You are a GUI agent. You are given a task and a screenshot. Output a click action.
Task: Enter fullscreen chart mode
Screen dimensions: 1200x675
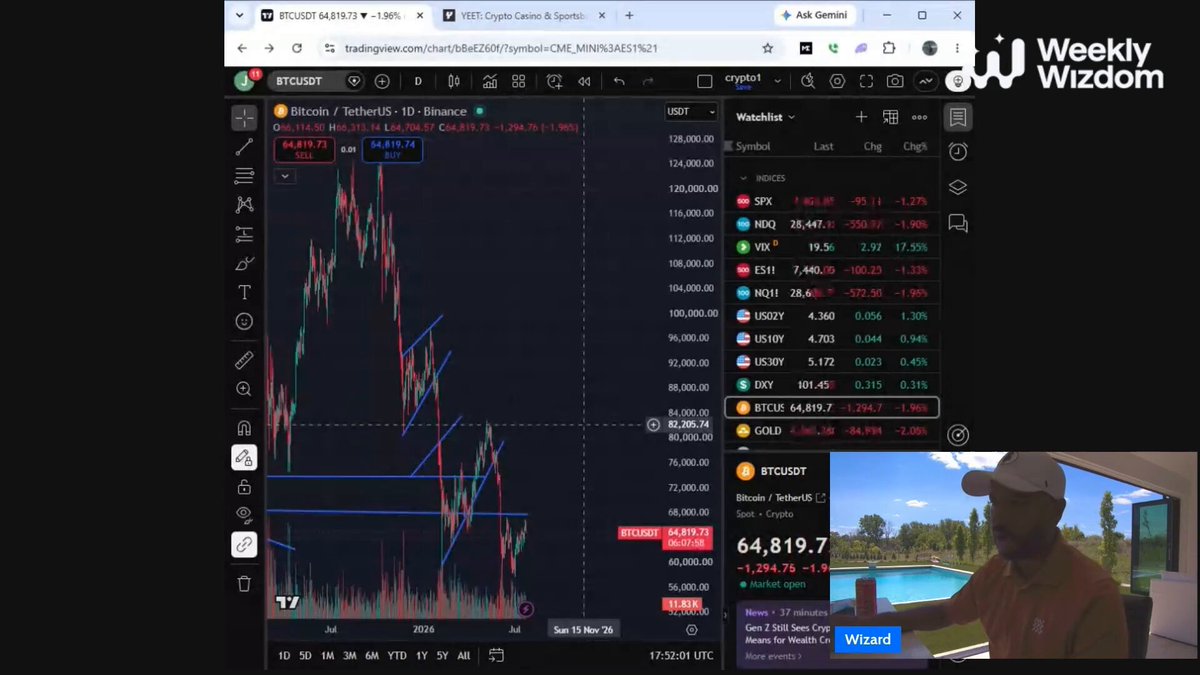pos(866,81)
